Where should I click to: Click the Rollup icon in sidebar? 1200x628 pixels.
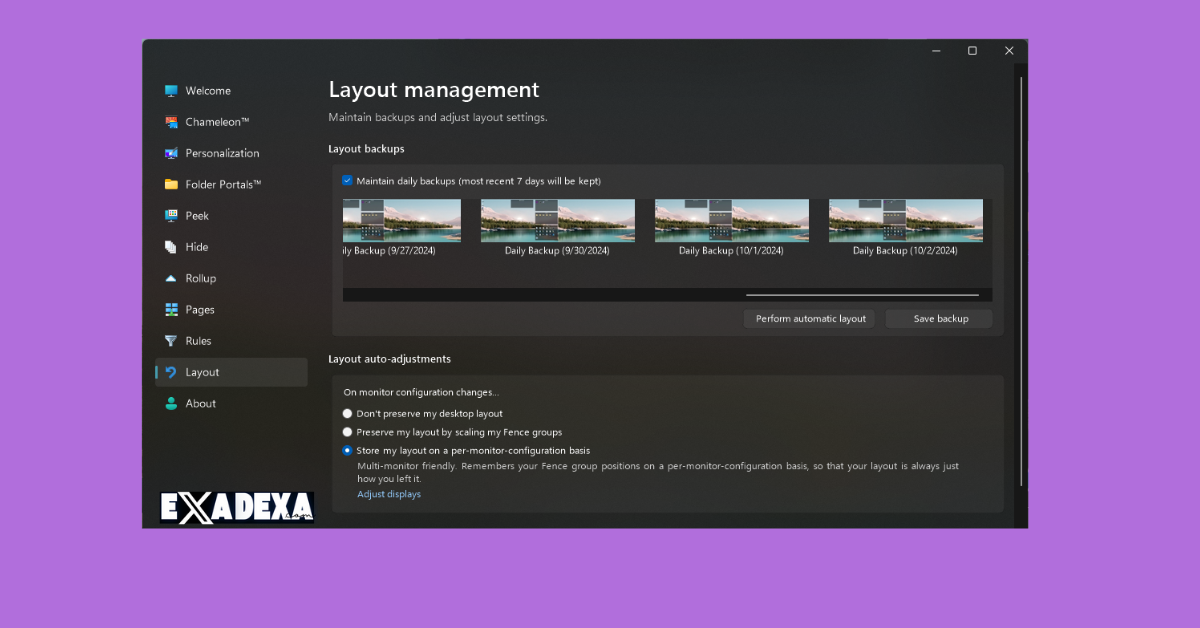pos(171,278)
